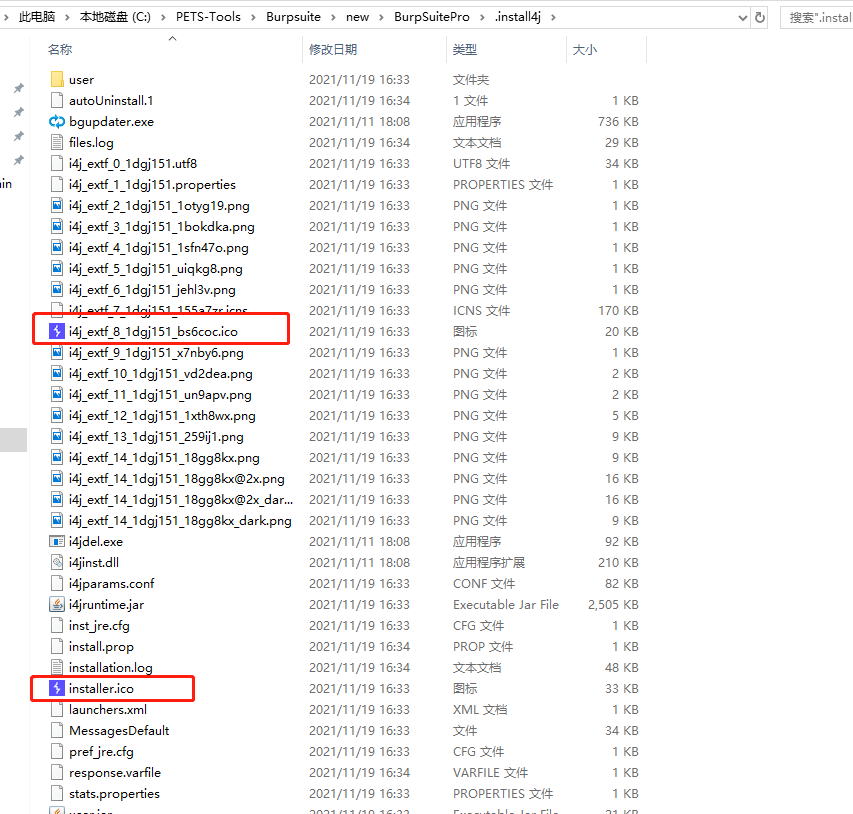853x814 pixels.
Task: Expand the chevron after .install4j in the path
Action: pos(553,17)
